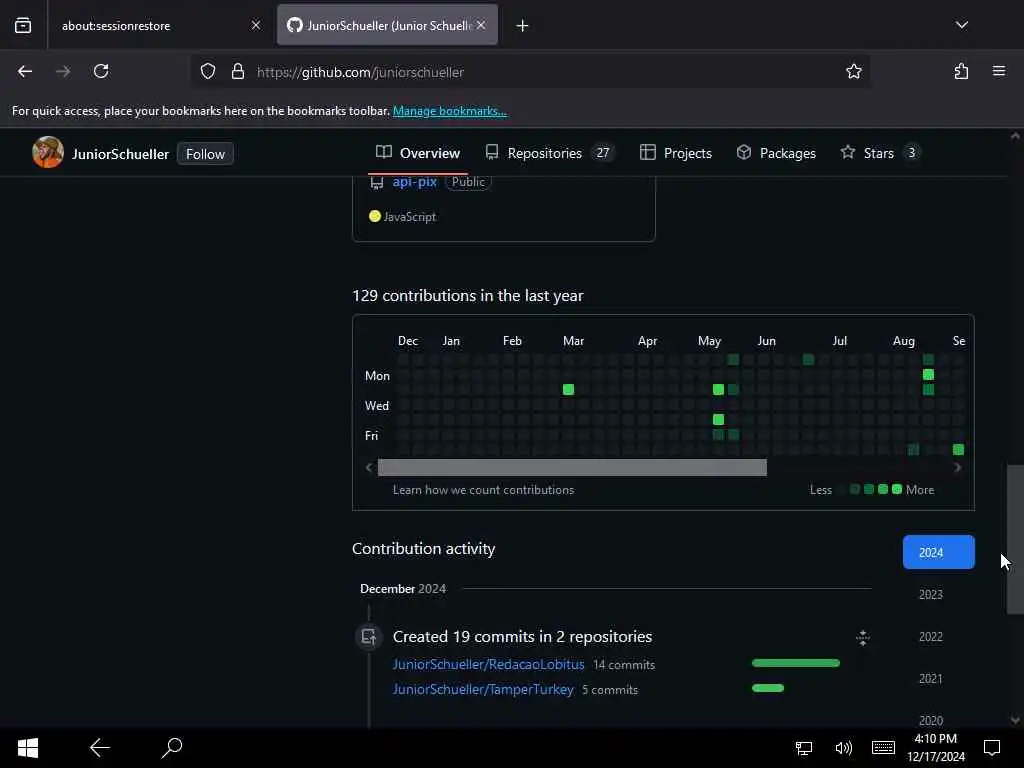Open Firefox View from the tab strip
Screen dimensions: 1024x768
pos(23,25)
